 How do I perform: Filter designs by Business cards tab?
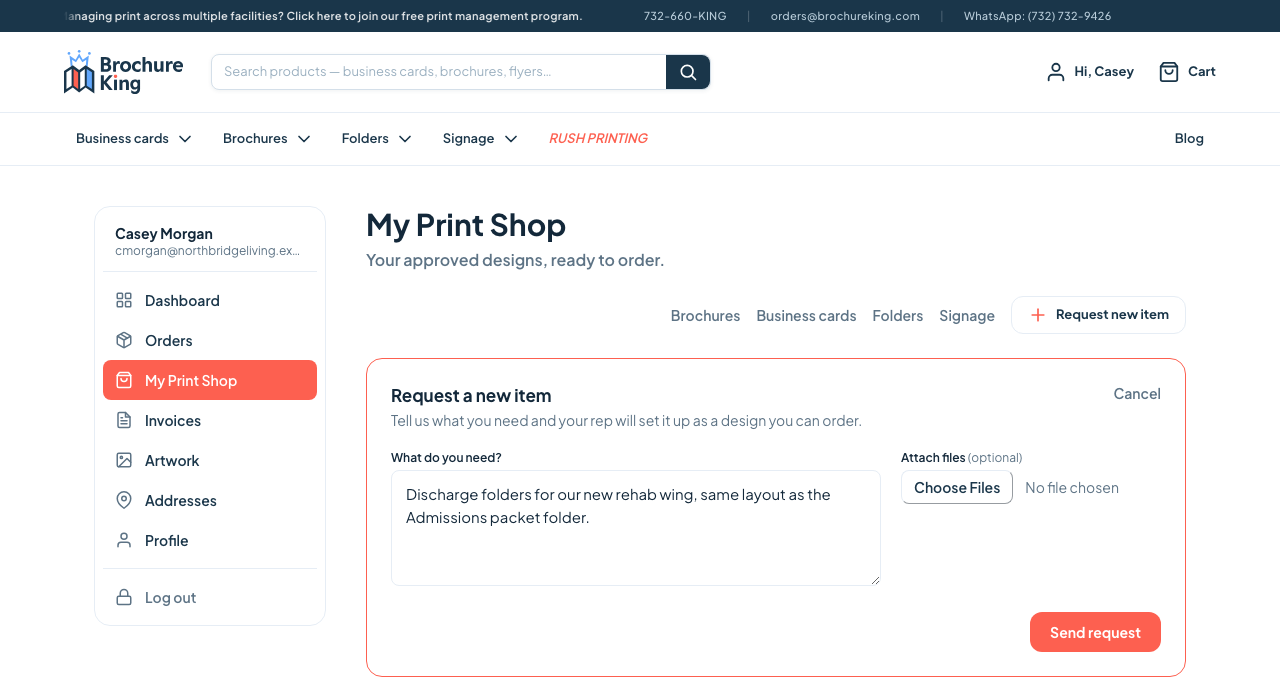(x=806, y=315)
